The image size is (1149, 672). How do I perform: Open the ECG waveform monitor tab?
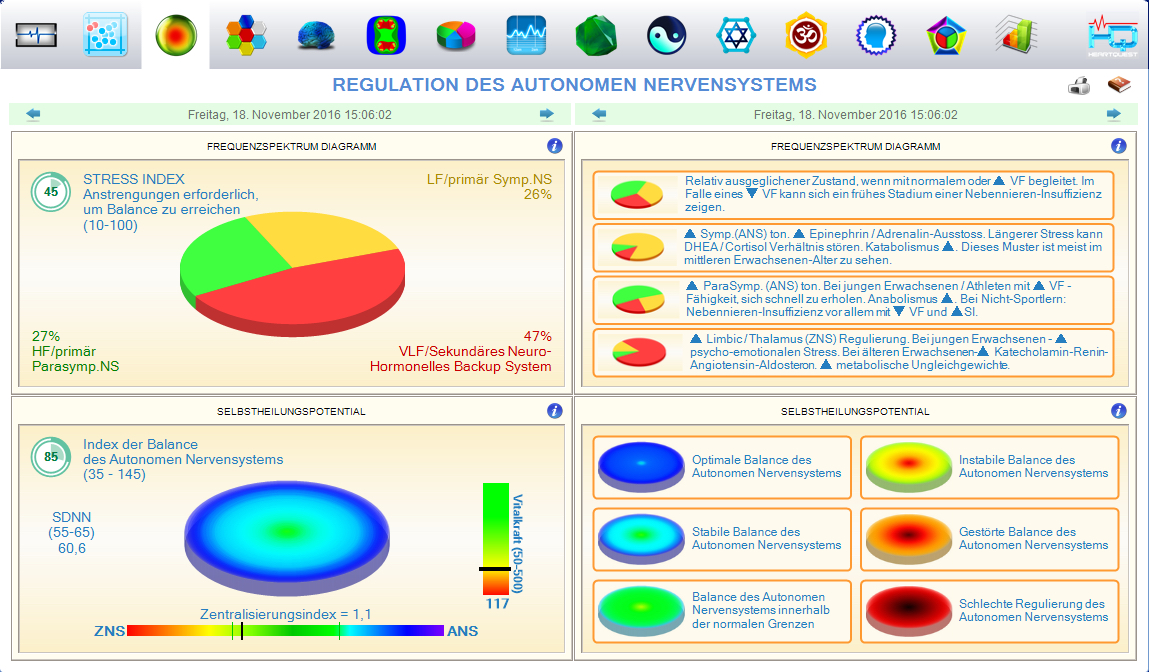click(x=36, y=36)
